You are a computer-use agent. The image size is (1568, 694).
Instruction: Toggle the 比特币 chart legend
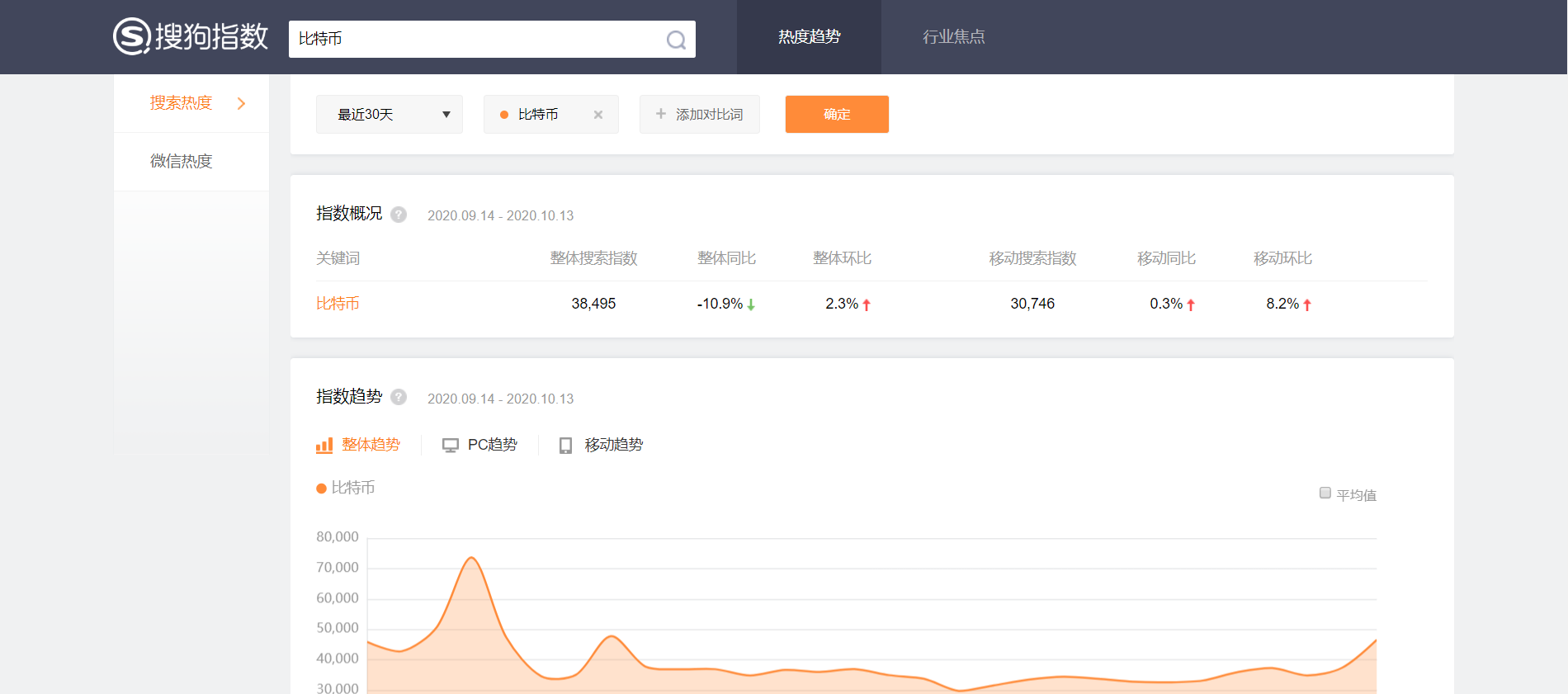[x=346, y=488]
